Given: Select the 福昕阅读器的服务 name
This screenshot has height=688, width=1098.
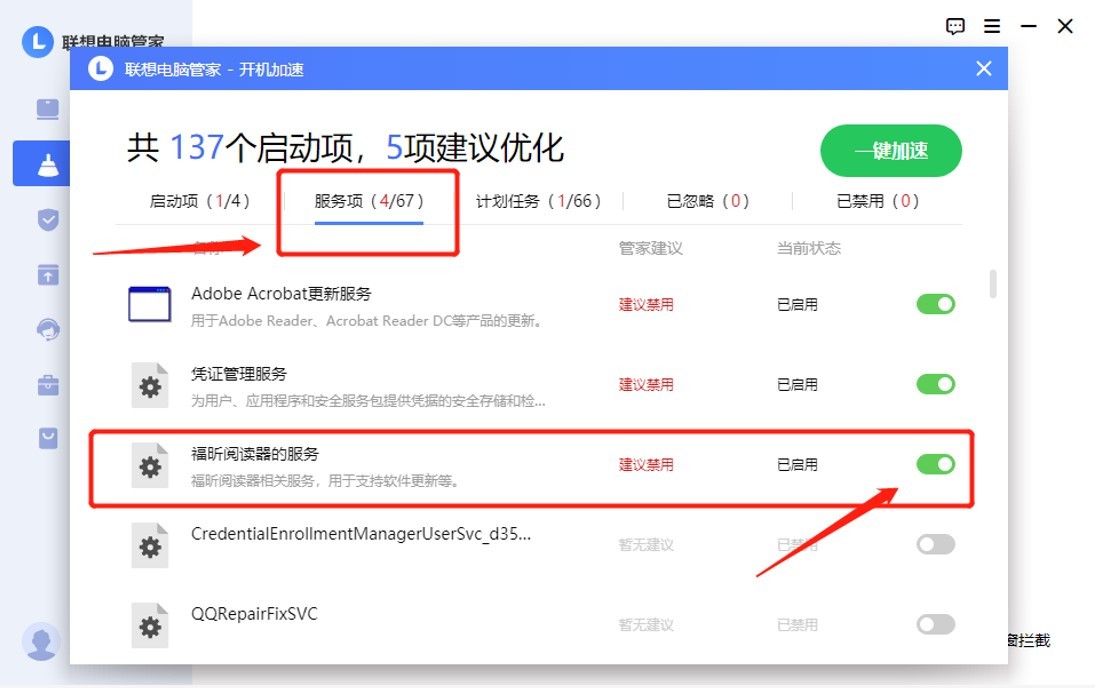Looking at the screenshot, I should click(x=255, y=454).
